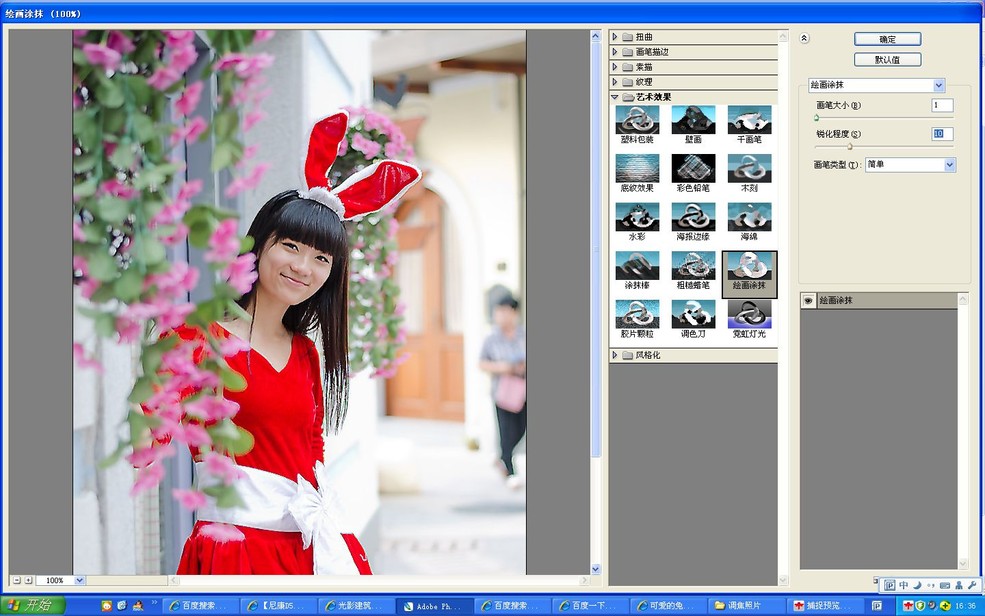Switch to the 可爱的兔 taskbar window
The height and width of the screenshot is (616, 985).
pyautogui.click(x=668, y=605)
